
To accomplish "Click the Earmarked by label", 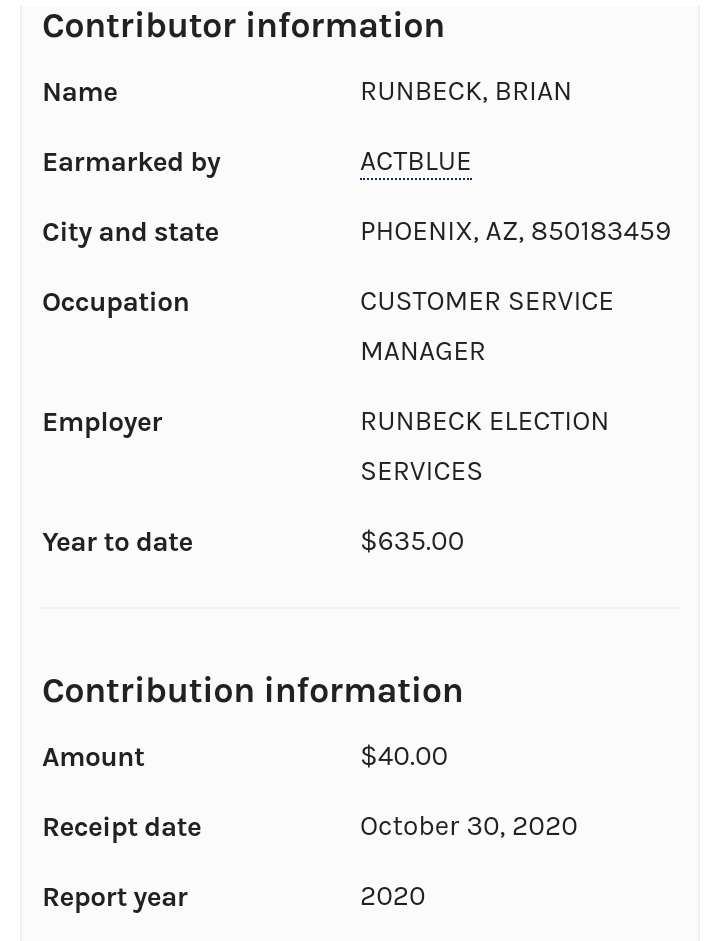I will [131, 163].
